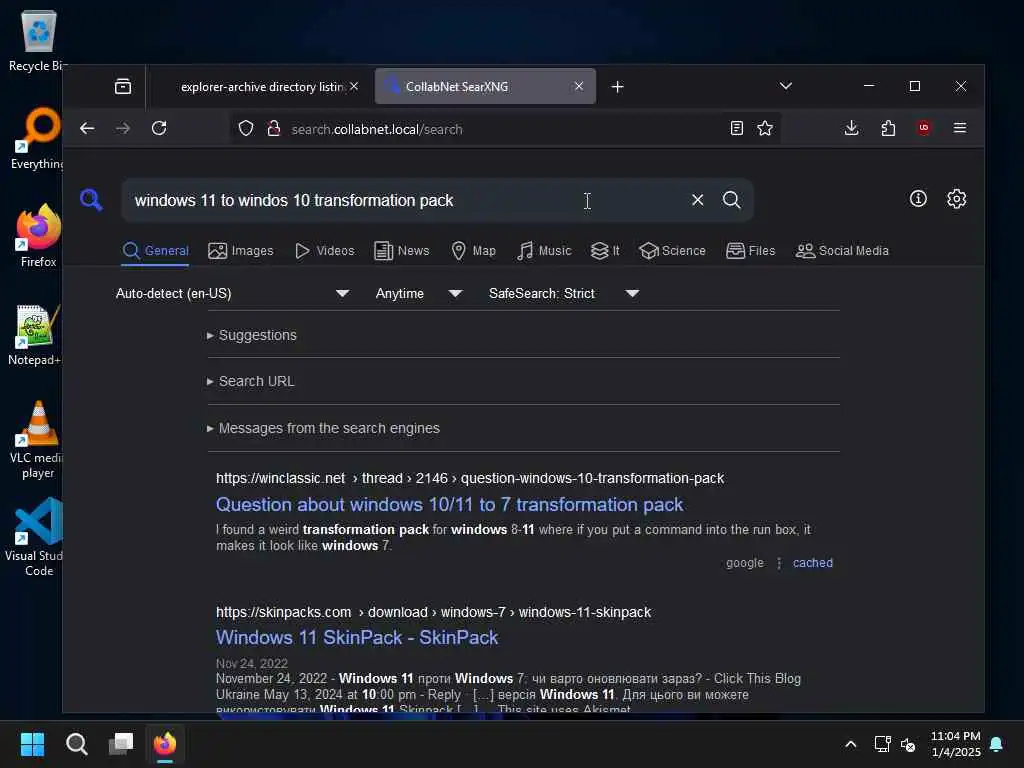Open Task View on taskbar

click(x=121, y=743)
